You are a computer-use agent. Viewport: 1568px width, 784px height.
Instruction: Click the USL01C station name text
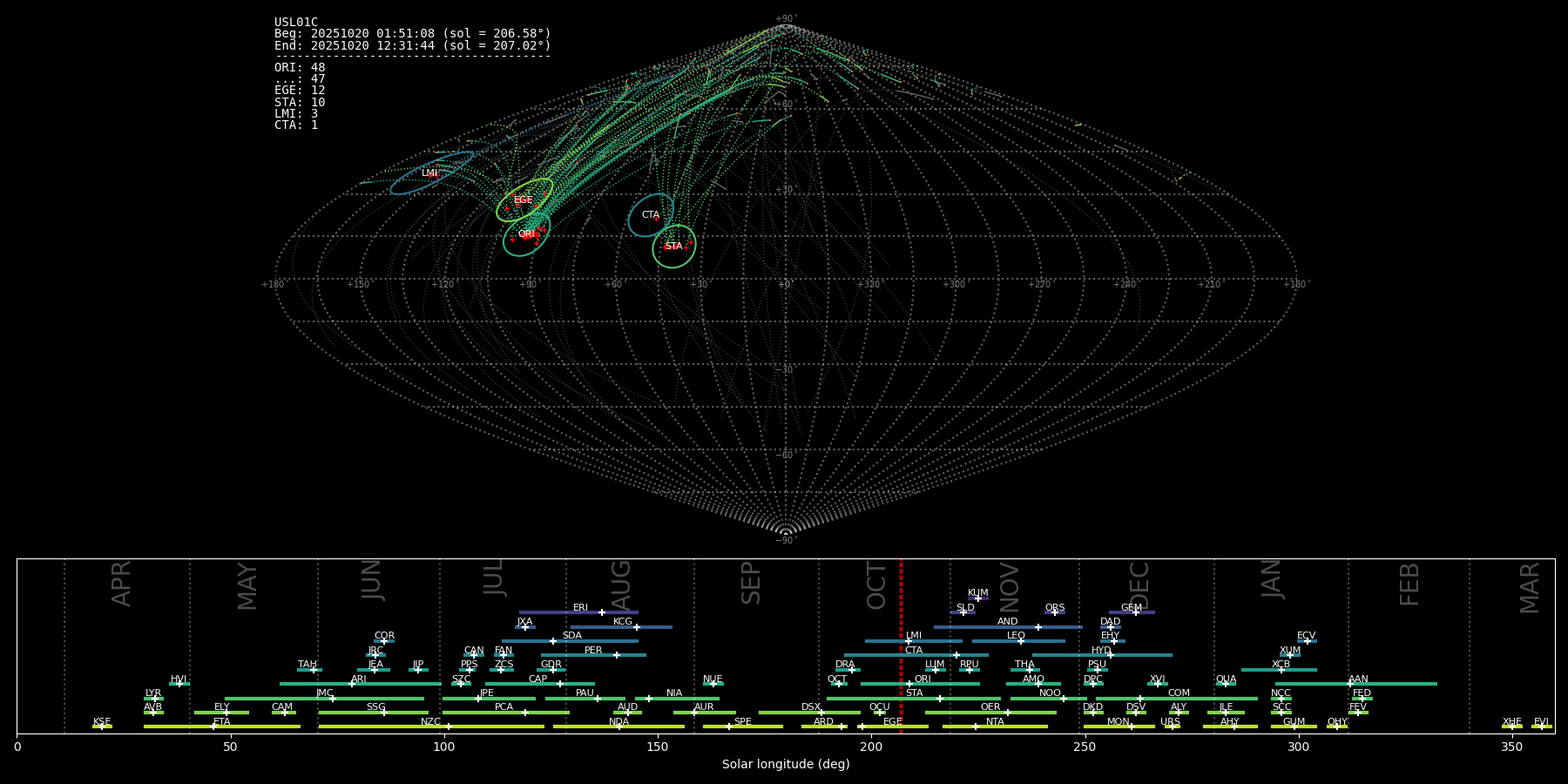pos(296,23)
